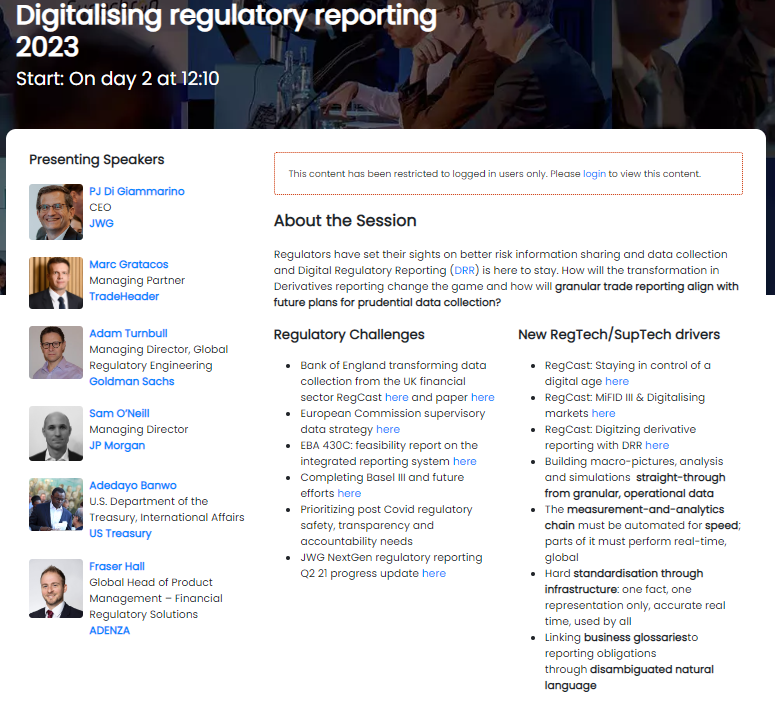Open Sam O'Neill speaker profile
775x707 pixels.
tap(119, 413)
